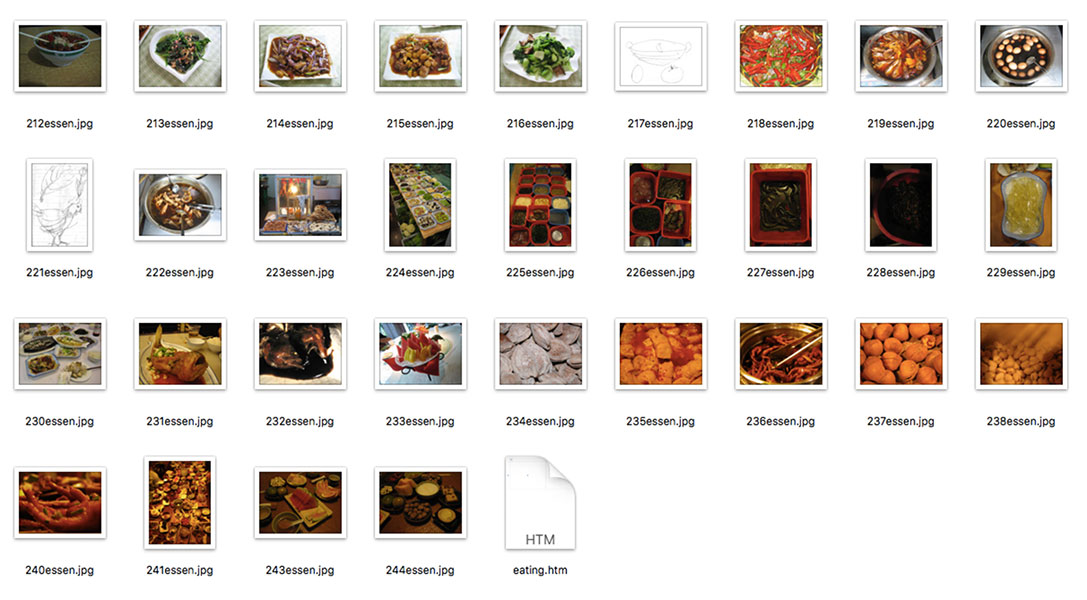Open the 233essen.jpg image thumbnail
The height and width of the screenshot is (600, 1087).
[420, 354]
